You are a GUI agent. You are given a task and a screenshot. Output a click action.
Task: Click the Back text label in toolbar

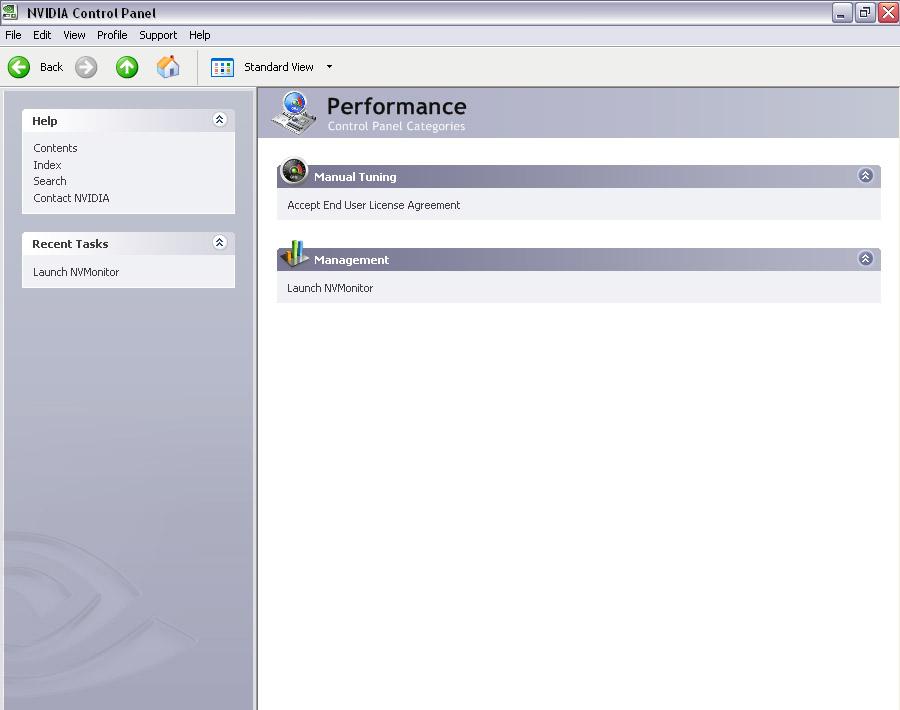(51, 67)
